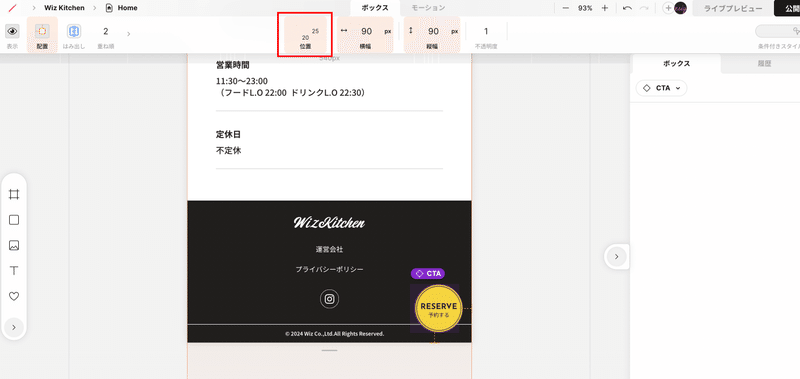
Task: Open the CTA dropdown in right panel
Action: tap(662, 88)
